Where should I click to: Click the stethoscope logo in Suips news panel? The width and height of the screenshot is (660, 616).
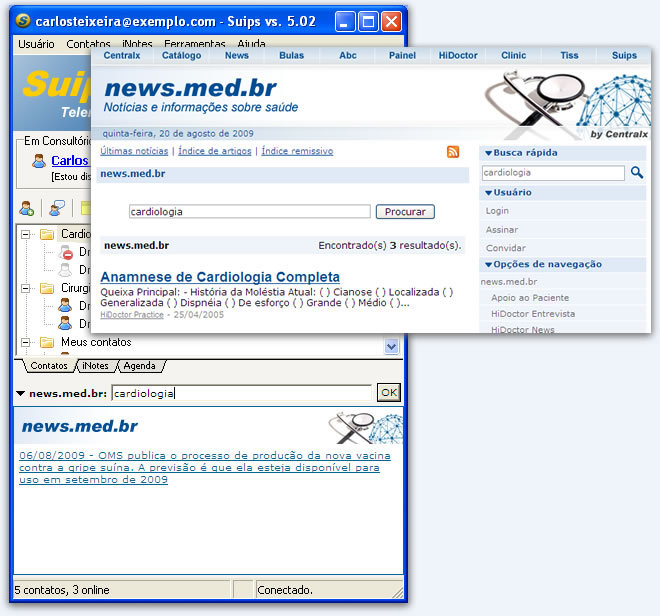coord(365,428)
